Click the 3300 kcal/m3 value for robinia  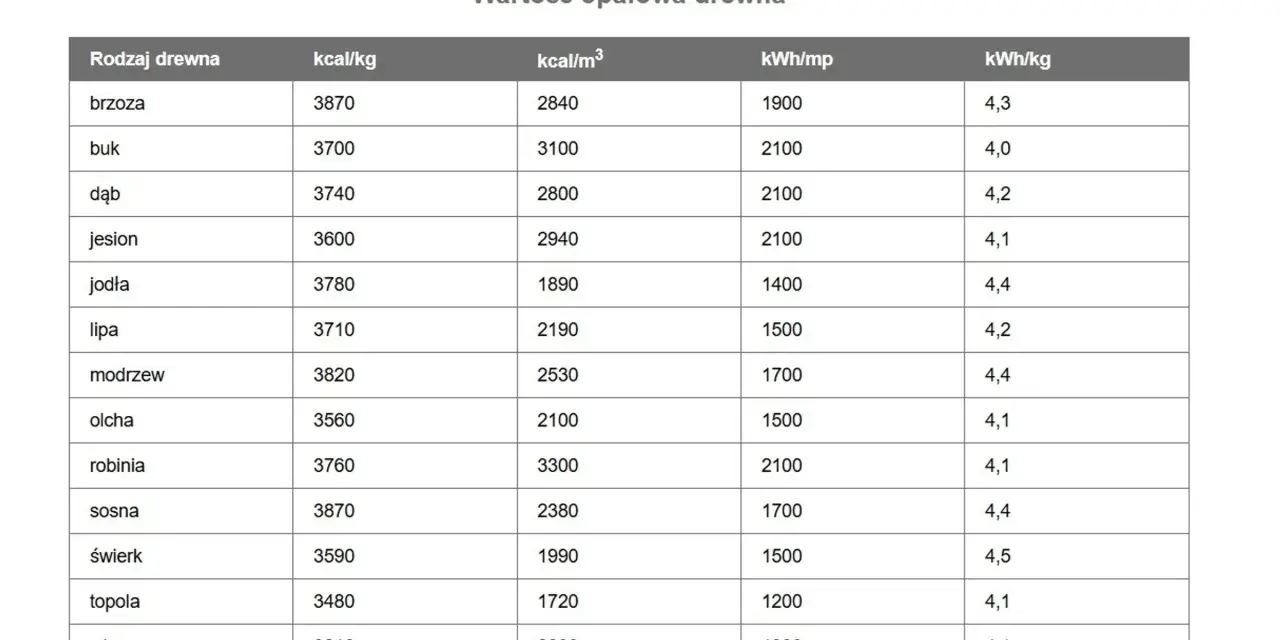click(558, 466)
